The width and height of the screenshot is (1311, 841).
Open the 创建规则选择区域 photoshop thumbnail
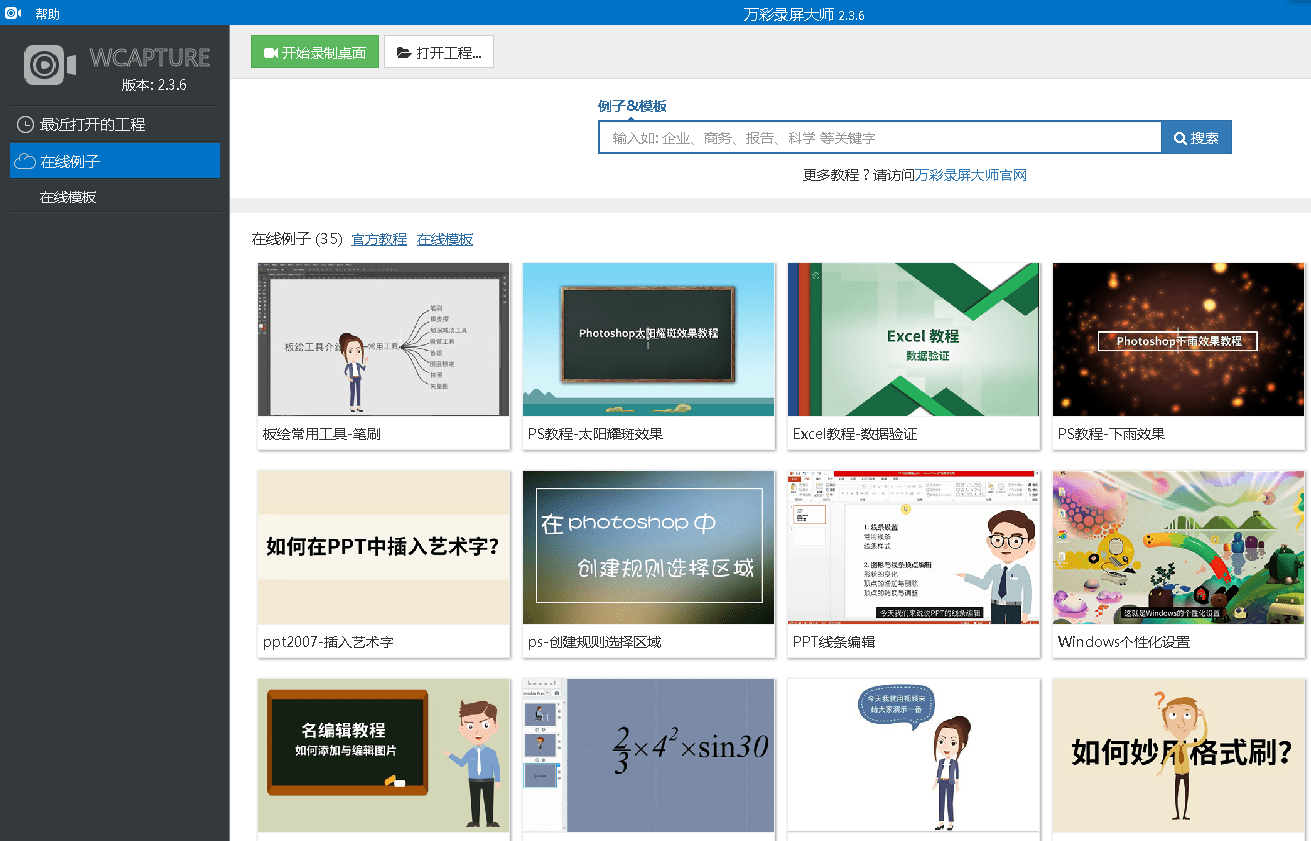click(x=649, y=547)
